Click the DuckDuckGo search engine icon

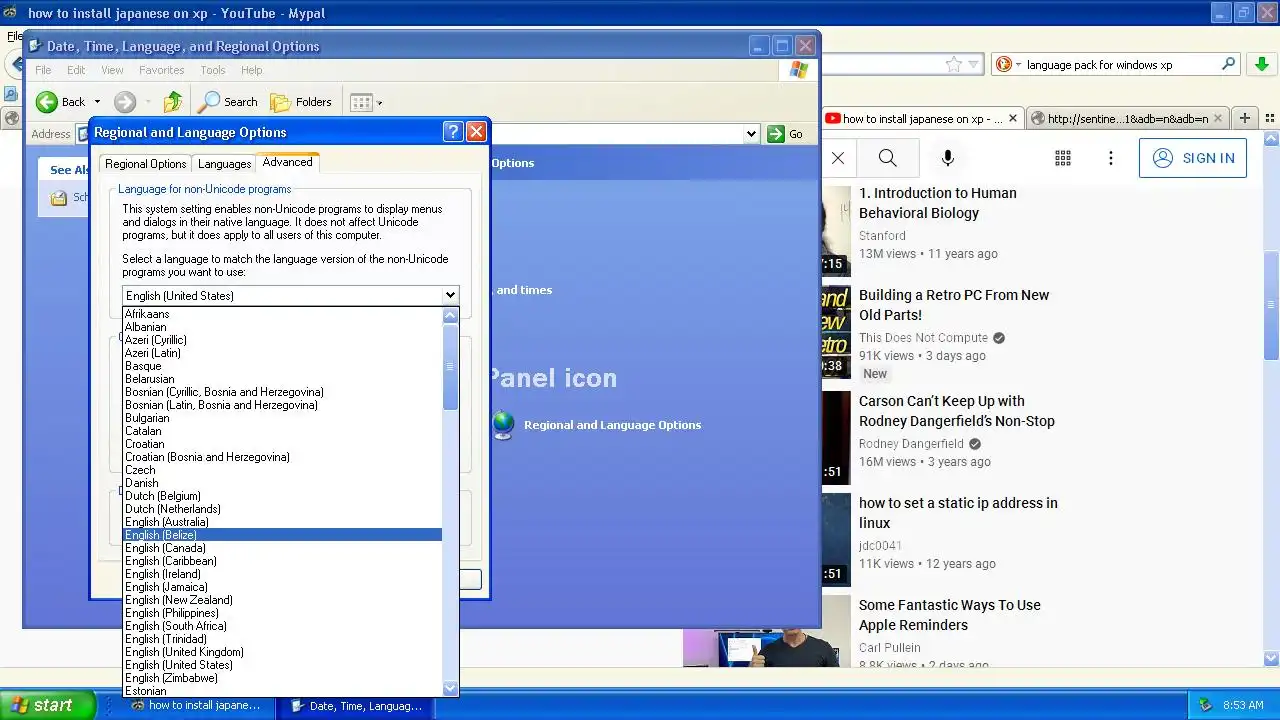click(1004, 64)
